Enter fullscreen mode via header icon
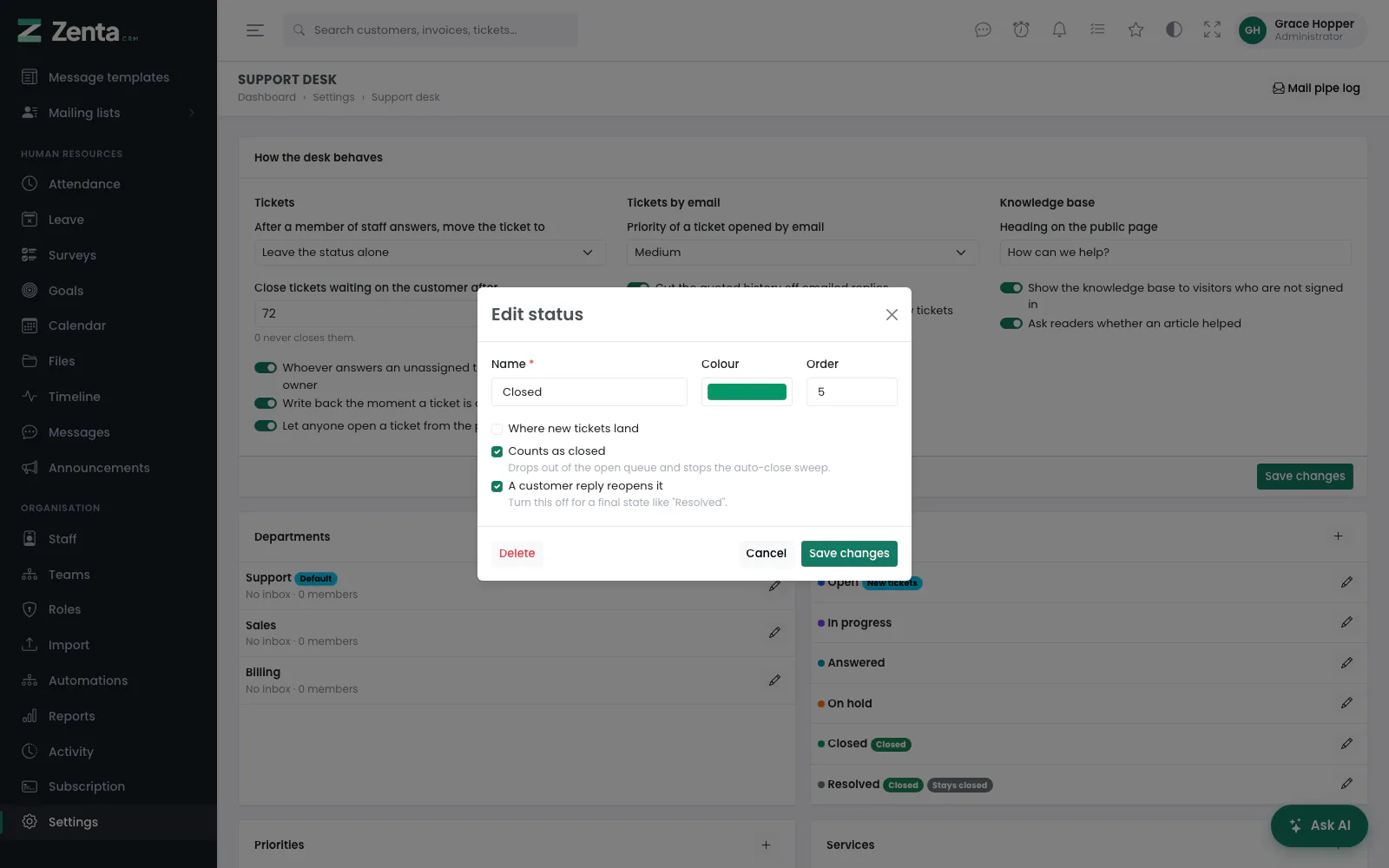The height and width of the screenshot is (868, 1389). (x=1212, y=30)
